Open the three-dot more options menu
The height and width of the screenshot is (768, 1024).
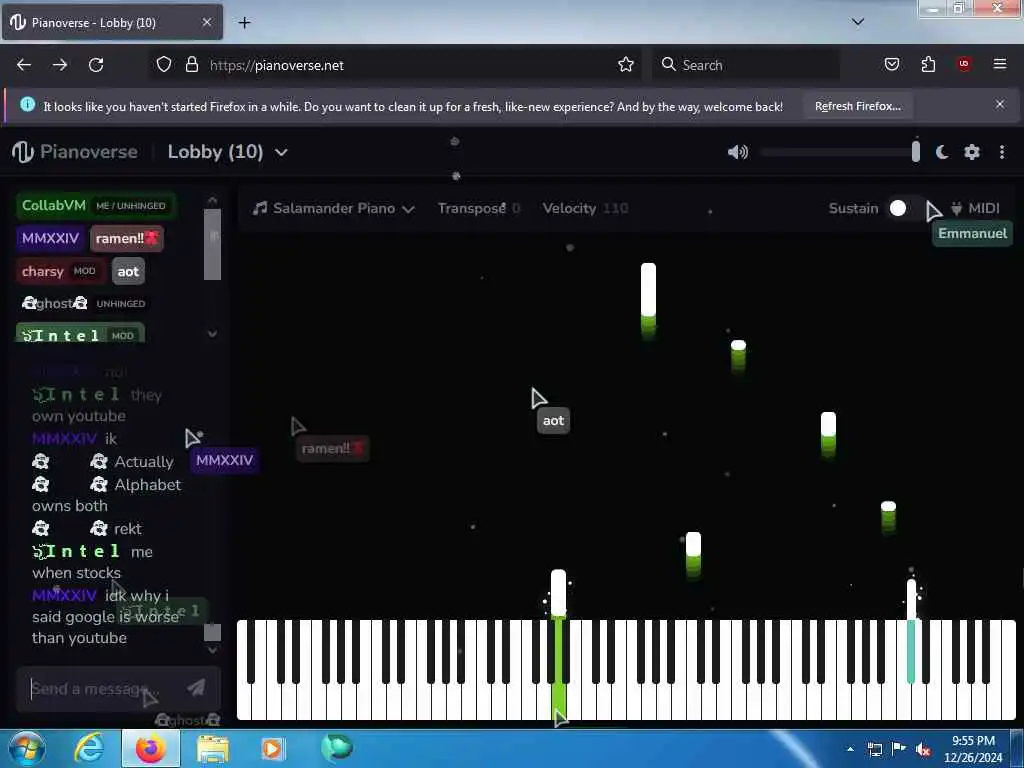1002,152
